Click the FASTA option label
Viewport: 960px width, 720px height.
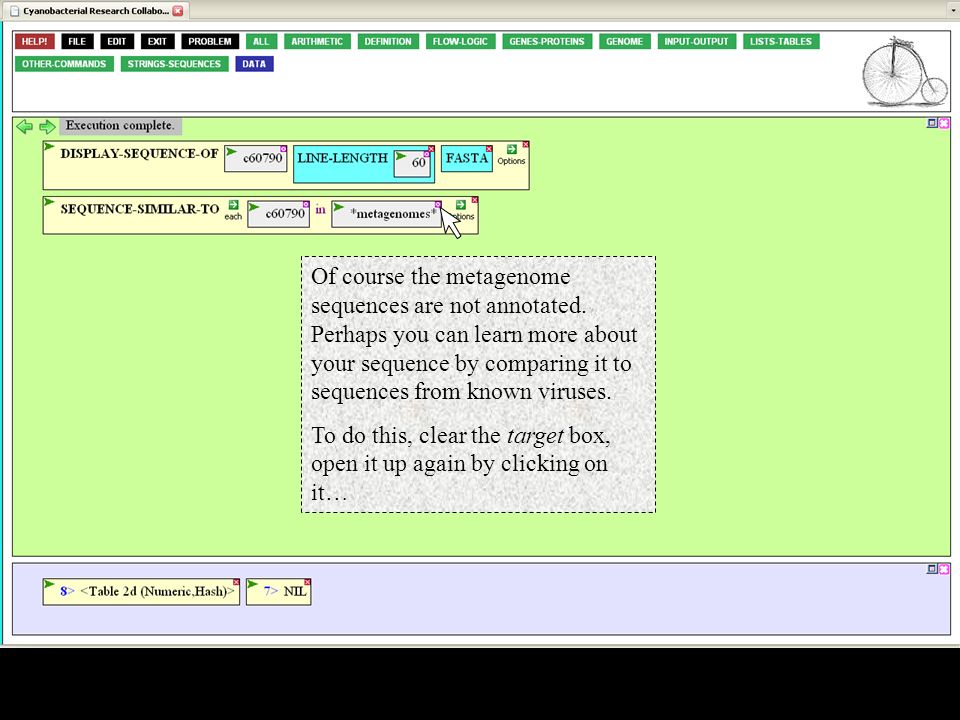point(467,158)
